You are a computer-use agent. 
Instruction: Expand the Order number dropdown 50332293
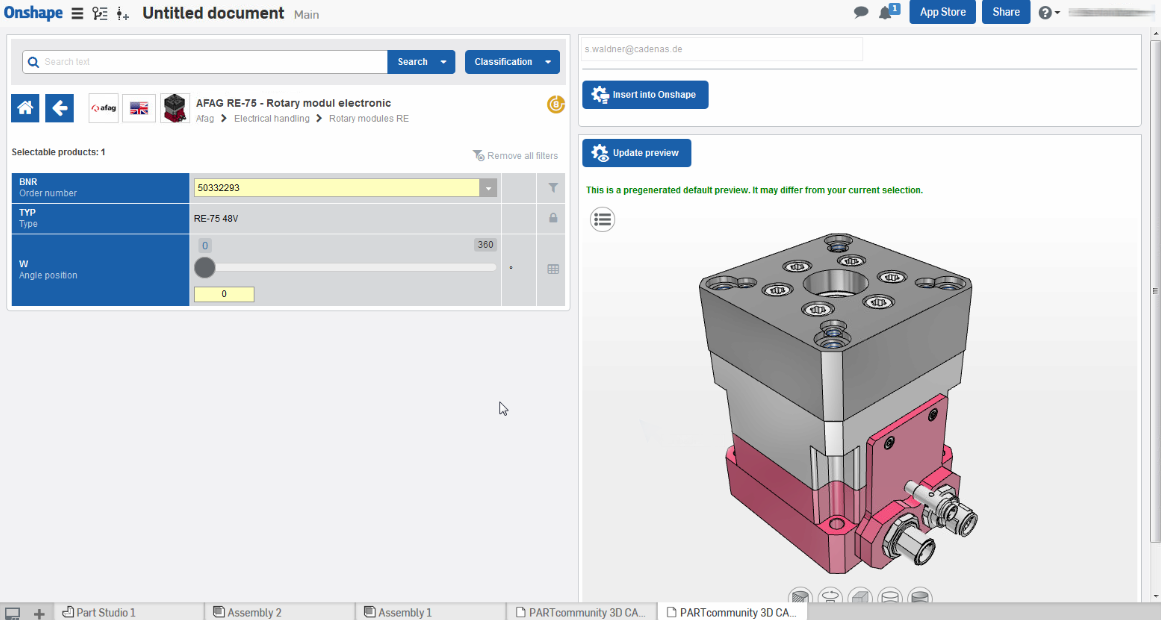click(488, 188)
